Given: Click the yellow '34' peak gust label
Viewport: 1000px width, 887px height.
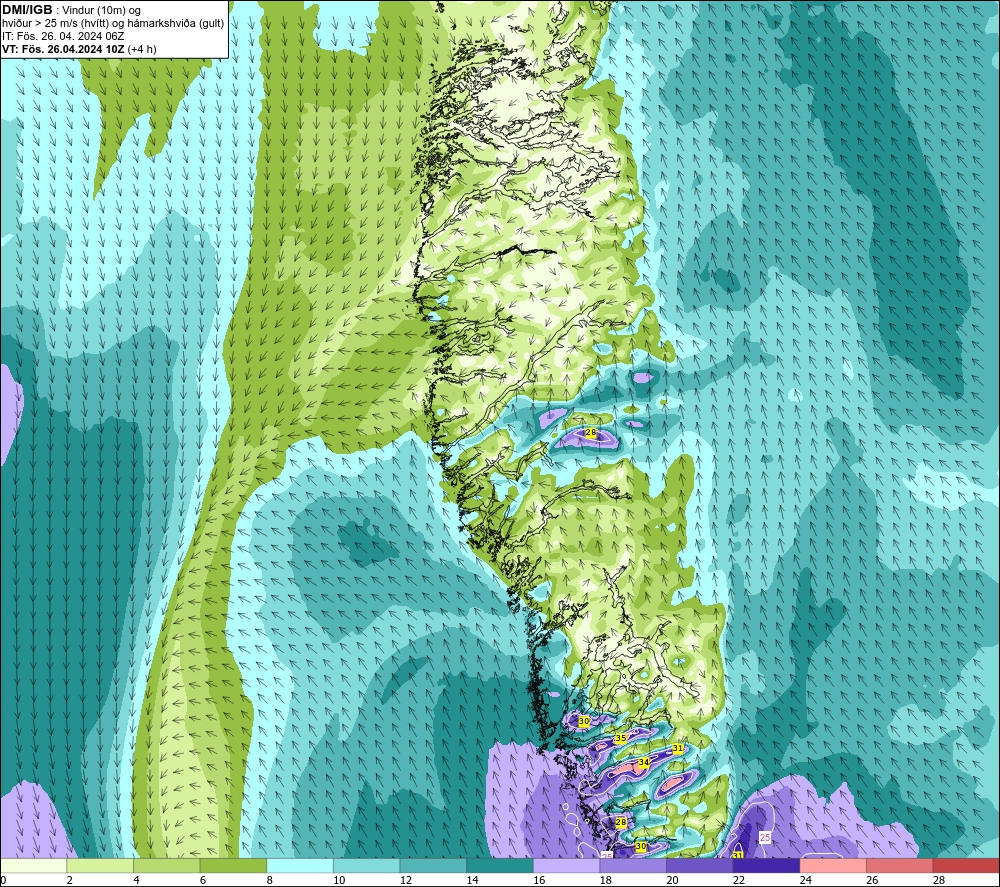Looking at the screenshot, I should (x=643, y=762).
